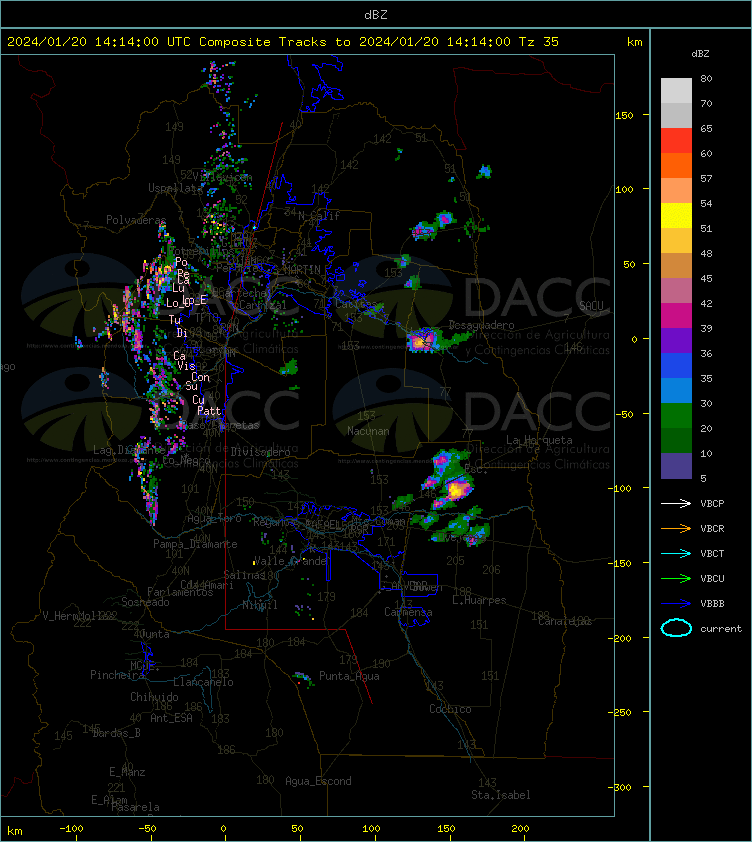This screenshot has width=752, height=842.
Task: Click the 'Pampa_Diamante' place label
Action: tap(195, 544)
